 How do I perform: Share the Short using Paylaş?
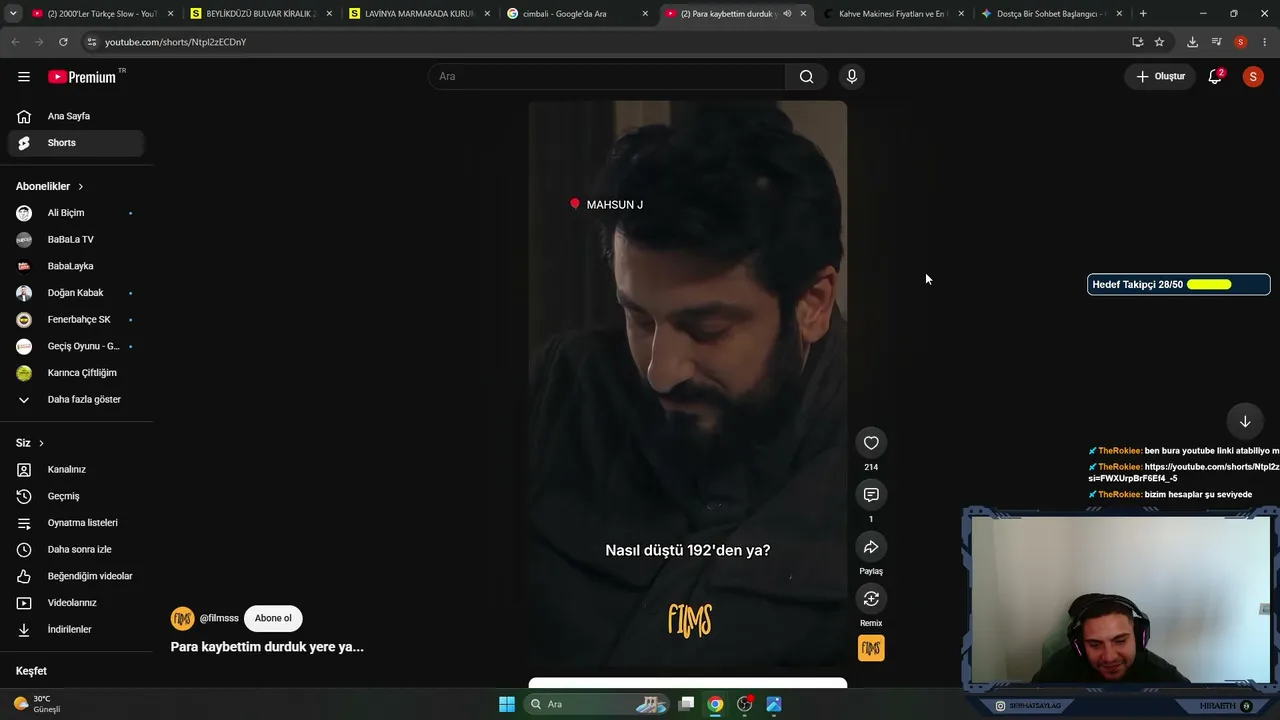coord(871,547)
